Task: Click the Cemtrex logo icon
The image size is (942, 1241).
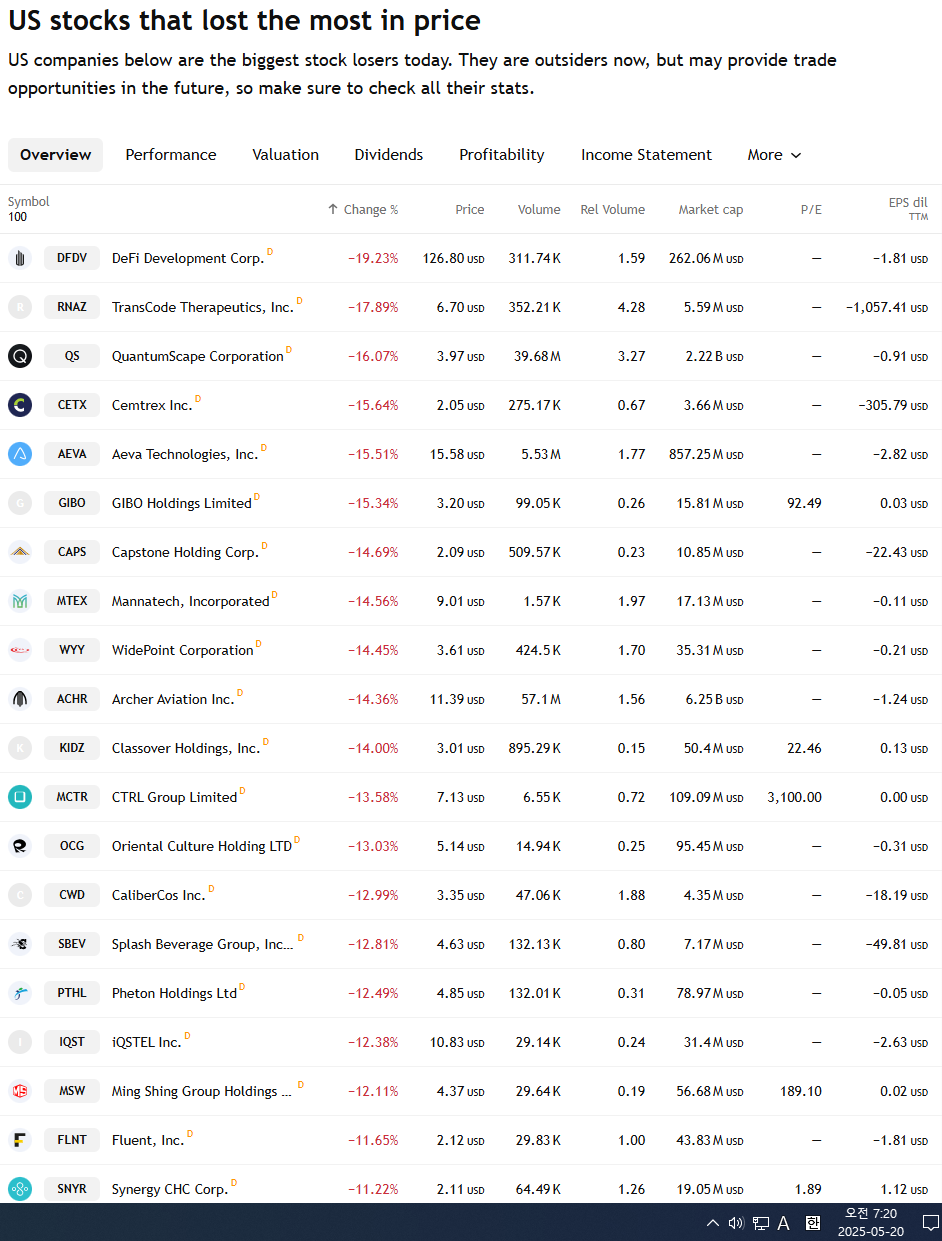Action: [20, 405]
